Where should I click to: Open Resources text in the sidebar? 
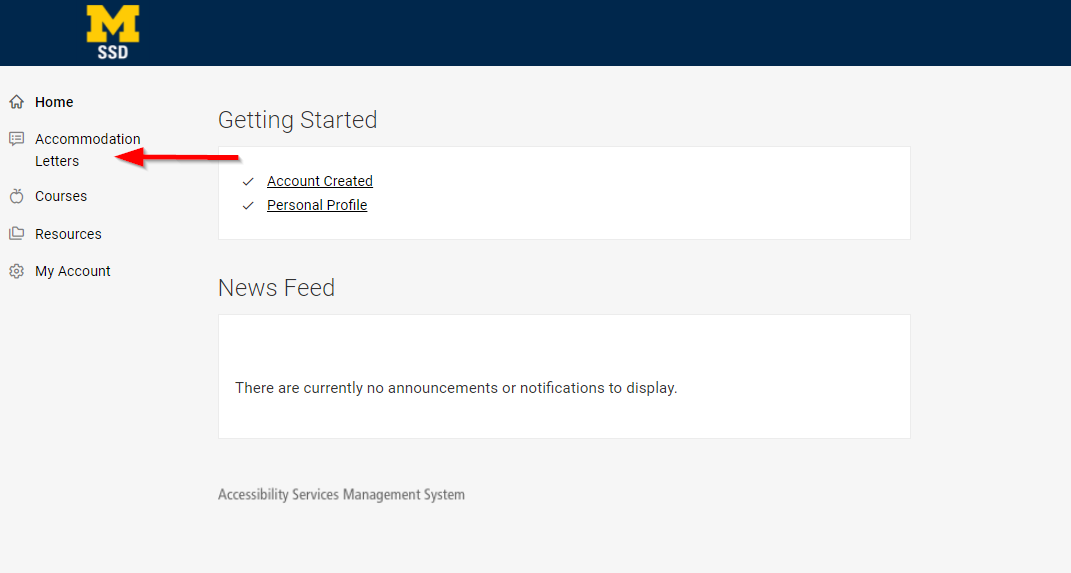pyautogui.click(x=68, y=234)
